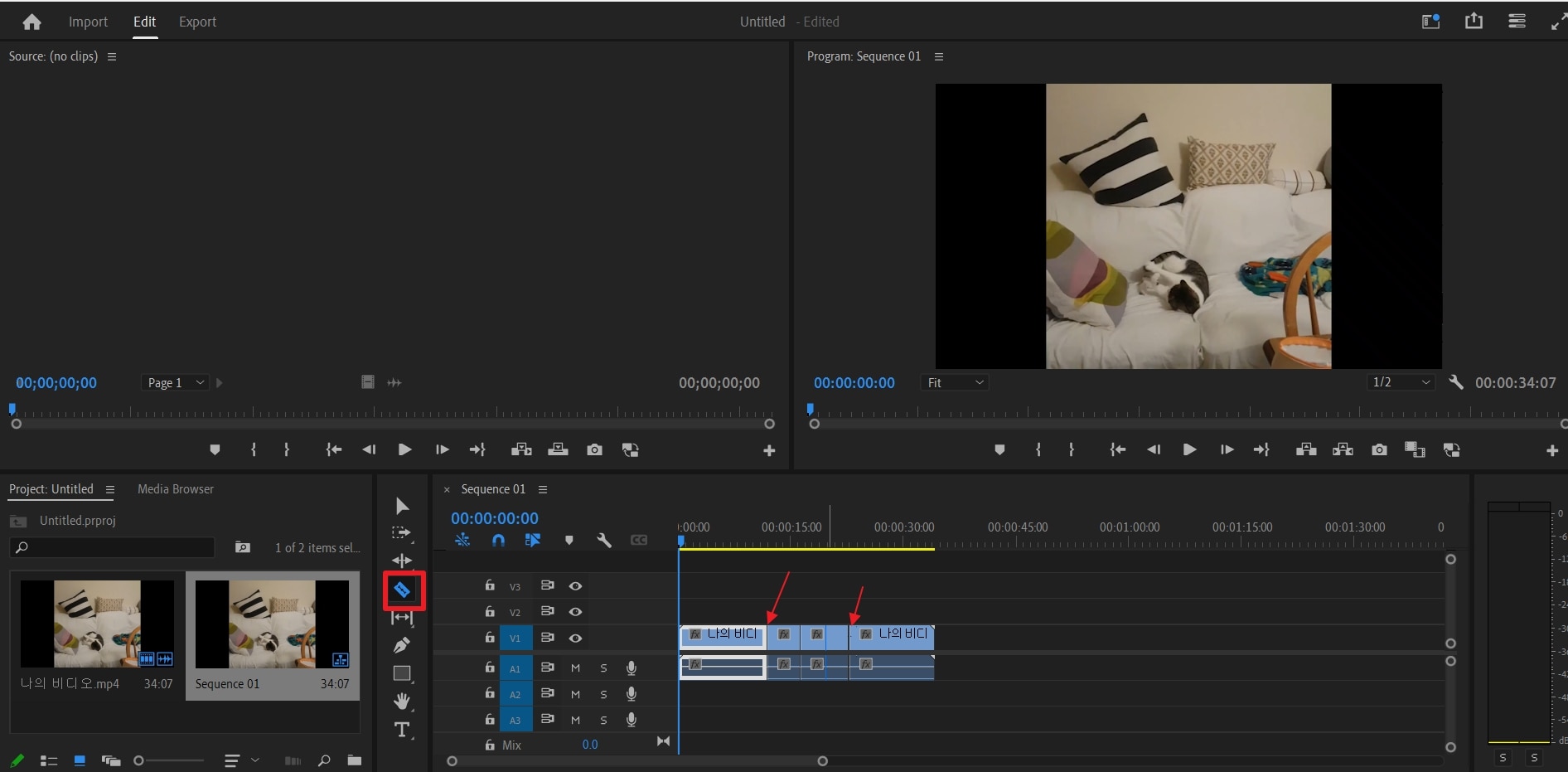Open Find search in Project panel footer
Image resolution: width=1568 pixels, height=772 pixels.
[324, 760]
